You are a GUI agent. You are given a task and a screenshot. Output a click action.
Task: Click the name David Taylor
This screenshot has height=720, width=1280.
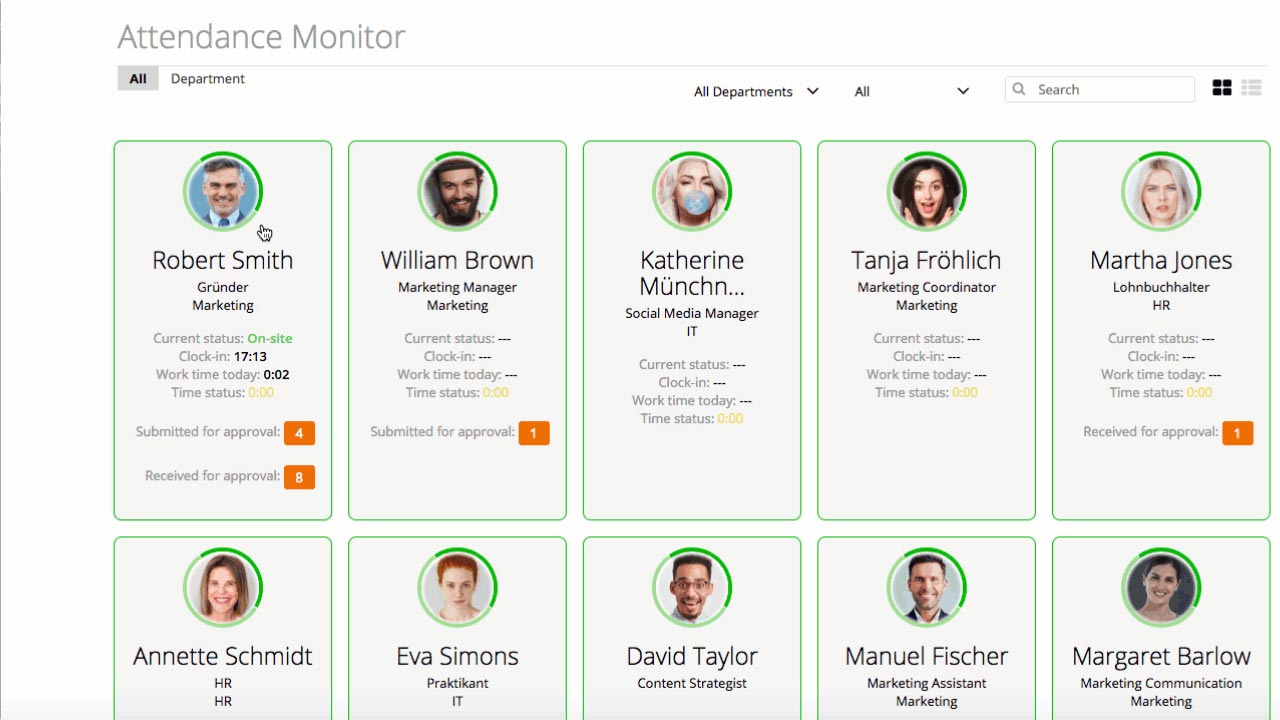coord(692,656)
